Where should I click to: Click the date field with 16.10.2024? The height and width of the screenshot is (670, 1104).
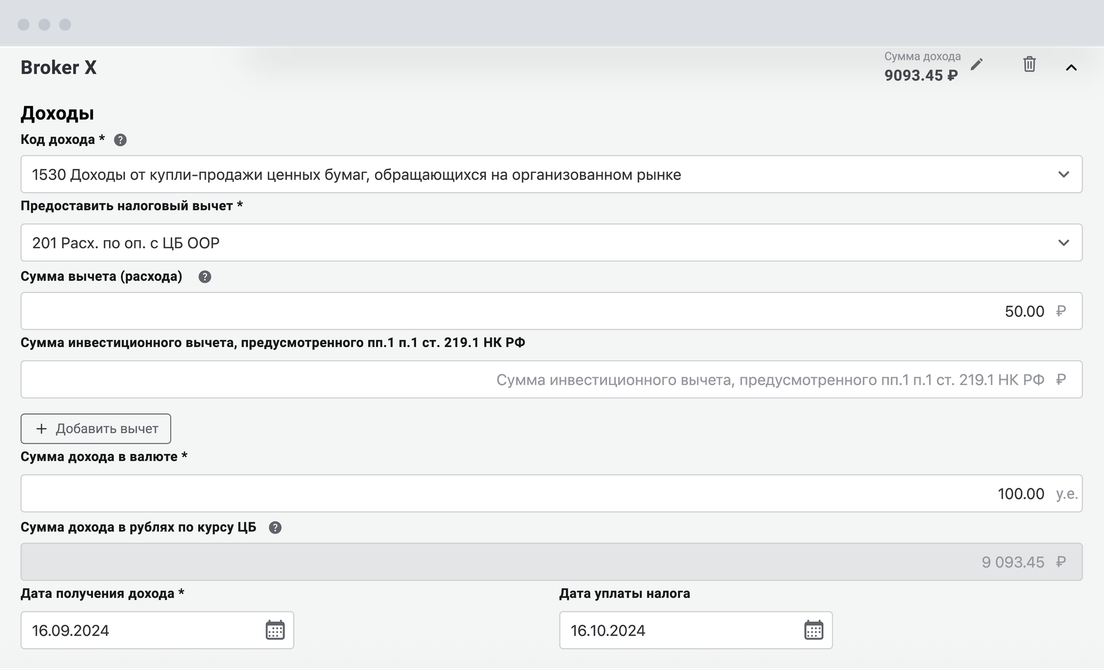click(696, 630)
